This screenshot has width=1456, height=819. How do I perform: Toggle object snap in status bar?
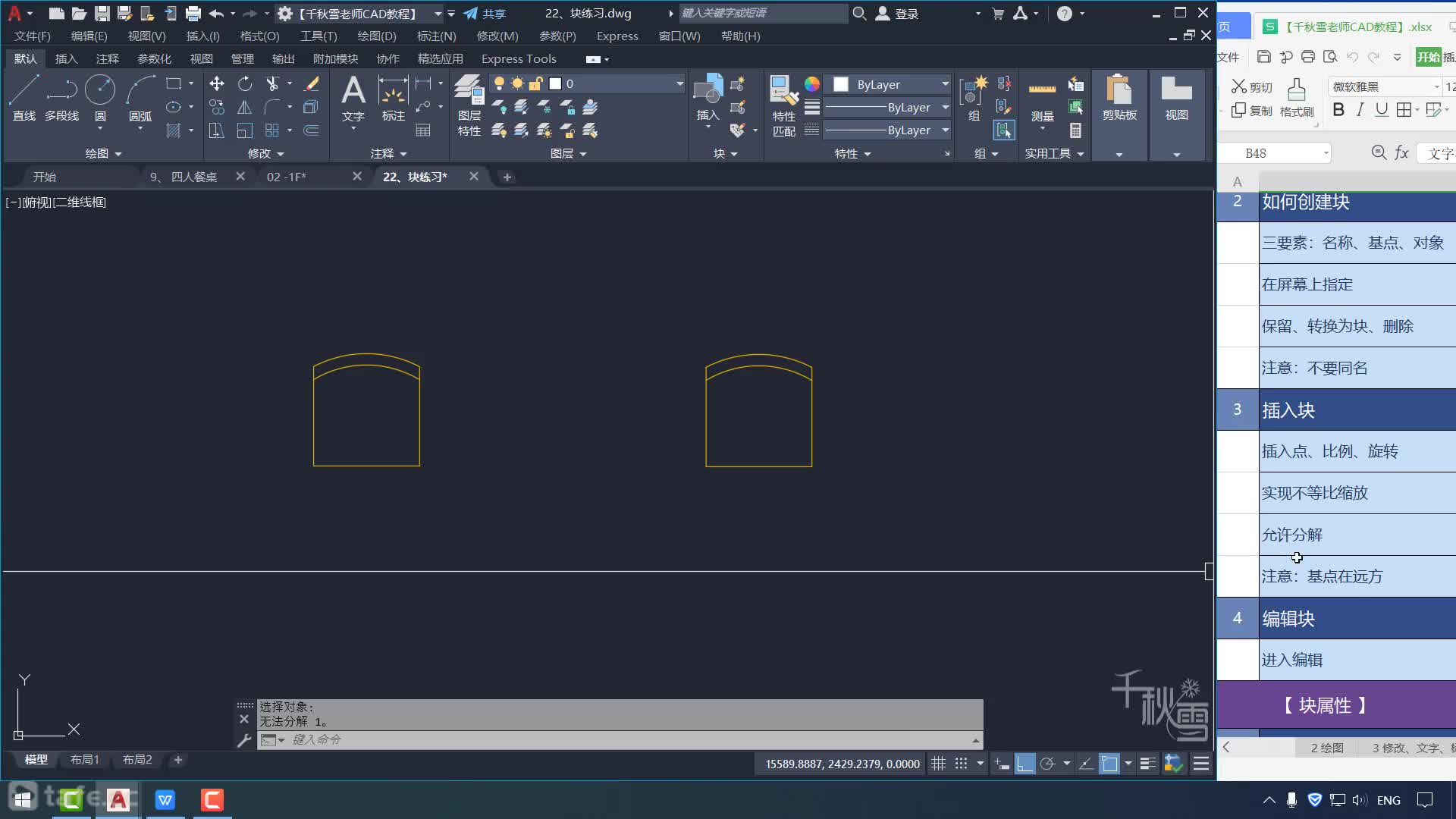tap(1109, 764)
